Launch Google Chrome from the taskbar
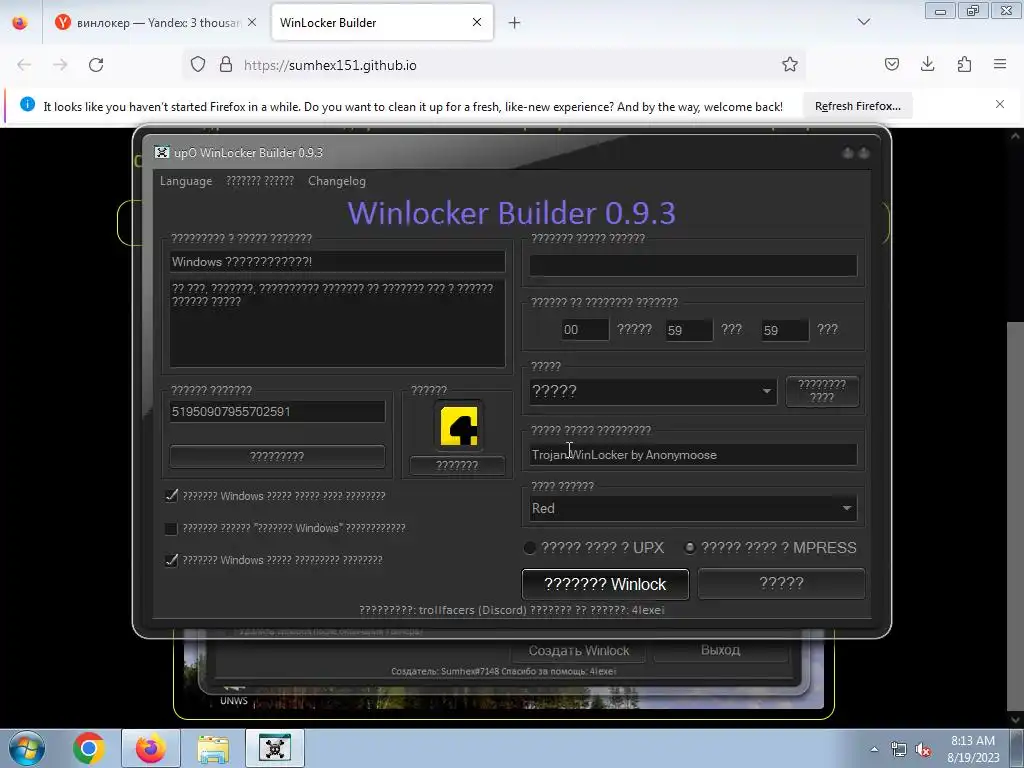Viewport: 1024px width, 768px height. 89,748
